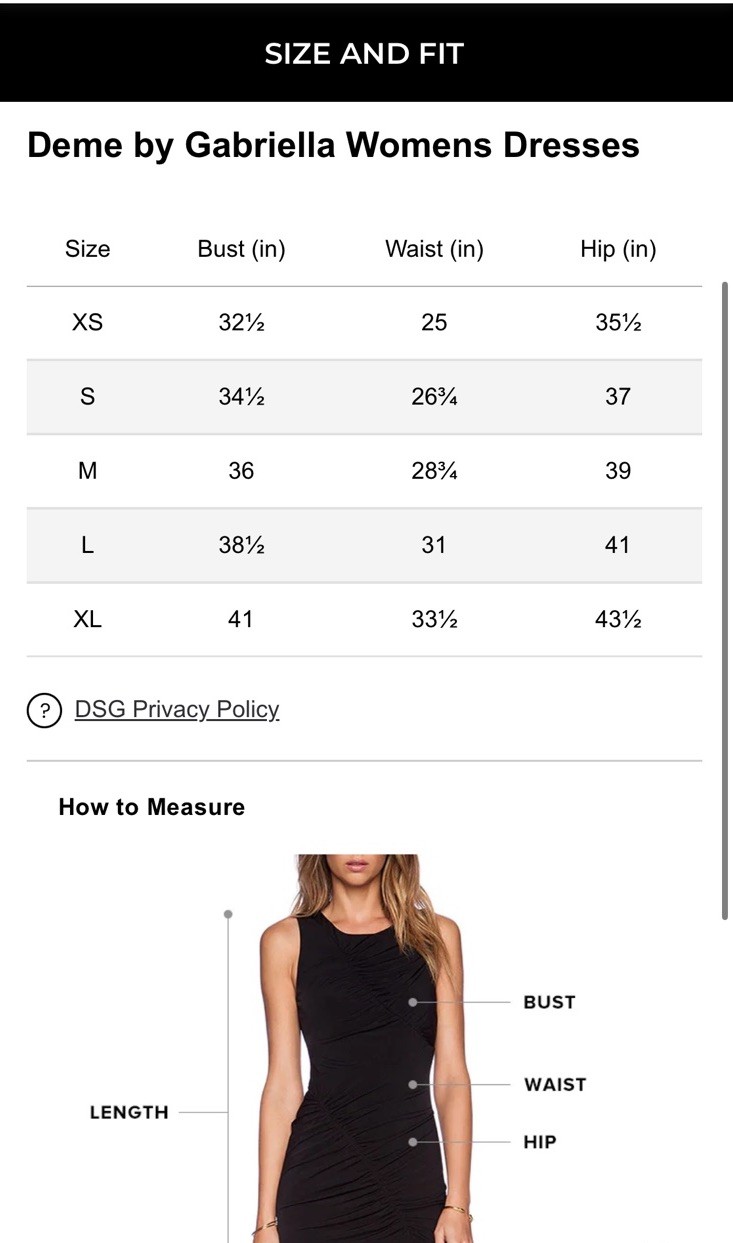
Task: Click the BUST measurement label
Action: click(549, 1002)
